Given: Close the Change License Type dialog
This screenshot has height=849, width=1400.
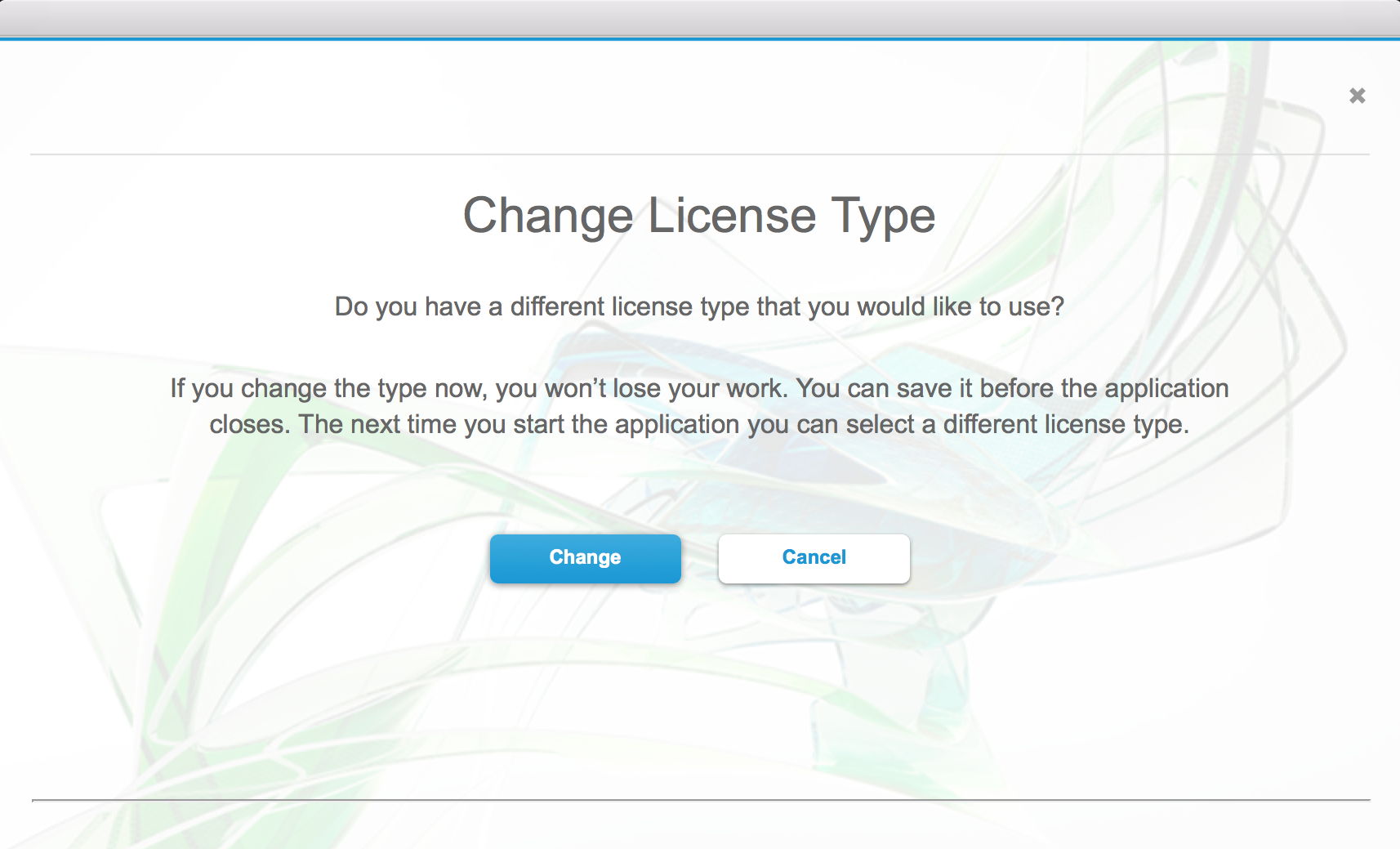Looking at the screenshot, I should pyautogui.click(x=1357, y=96).
